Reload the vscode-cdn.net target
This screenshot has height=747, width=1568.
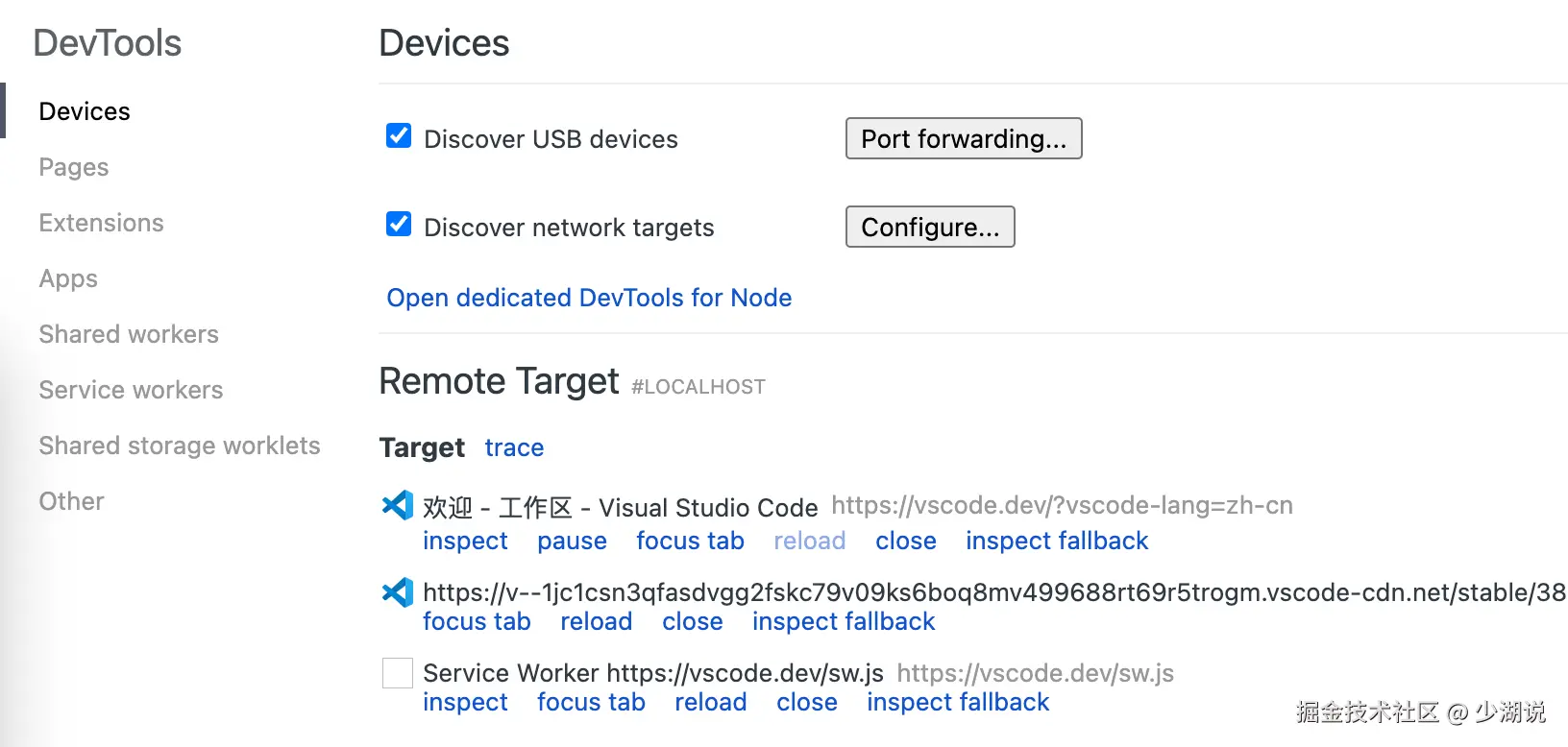coord(596,621)
